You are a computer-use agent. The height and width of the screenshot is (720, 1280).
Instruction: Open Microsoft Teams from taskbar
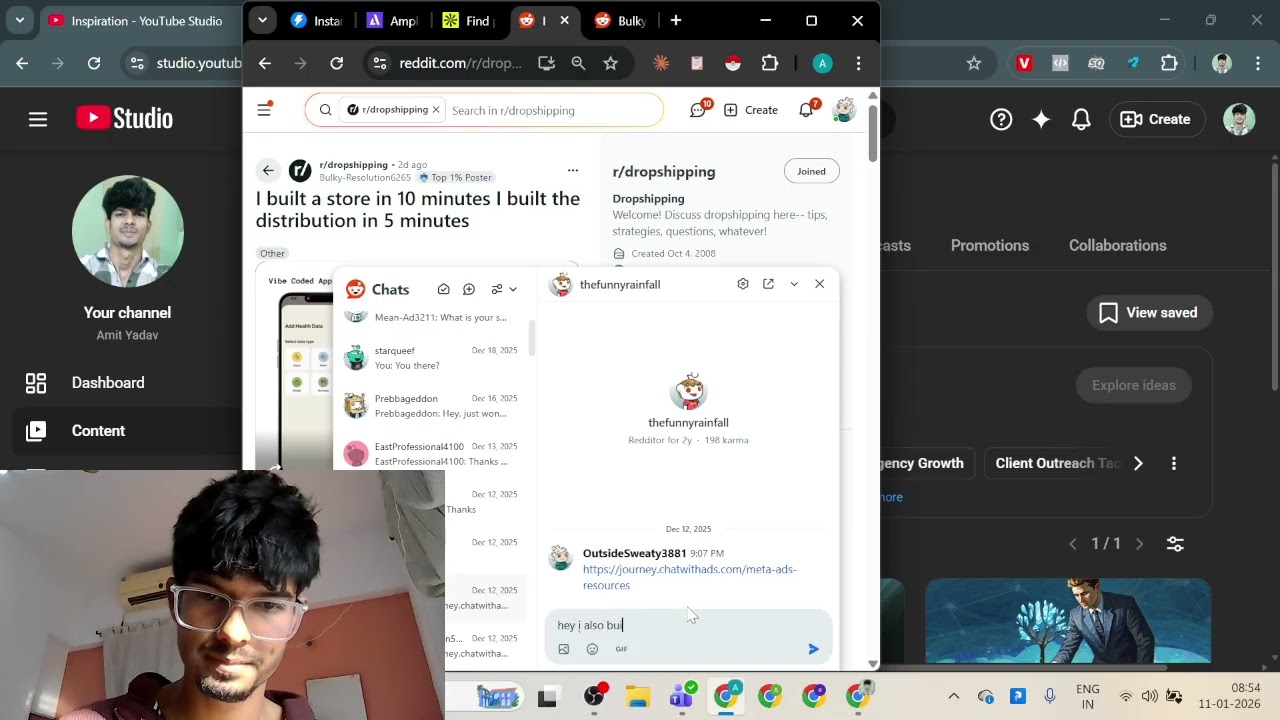click(x=682, y=697)
